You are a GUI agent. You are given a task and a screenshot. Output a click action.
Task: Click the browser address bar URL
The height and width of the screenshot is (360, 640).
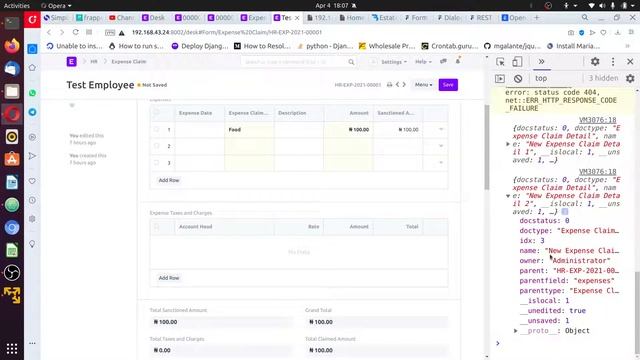[227, 32]
